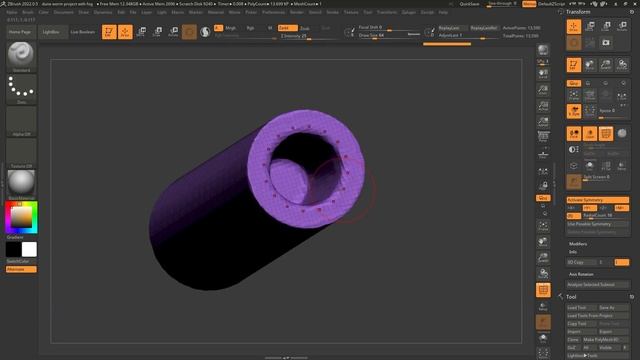The height and width of the screenshot is (360, 640).
Task: Adjust the AdjustLast slider
Action: click(x=468, y=36)
